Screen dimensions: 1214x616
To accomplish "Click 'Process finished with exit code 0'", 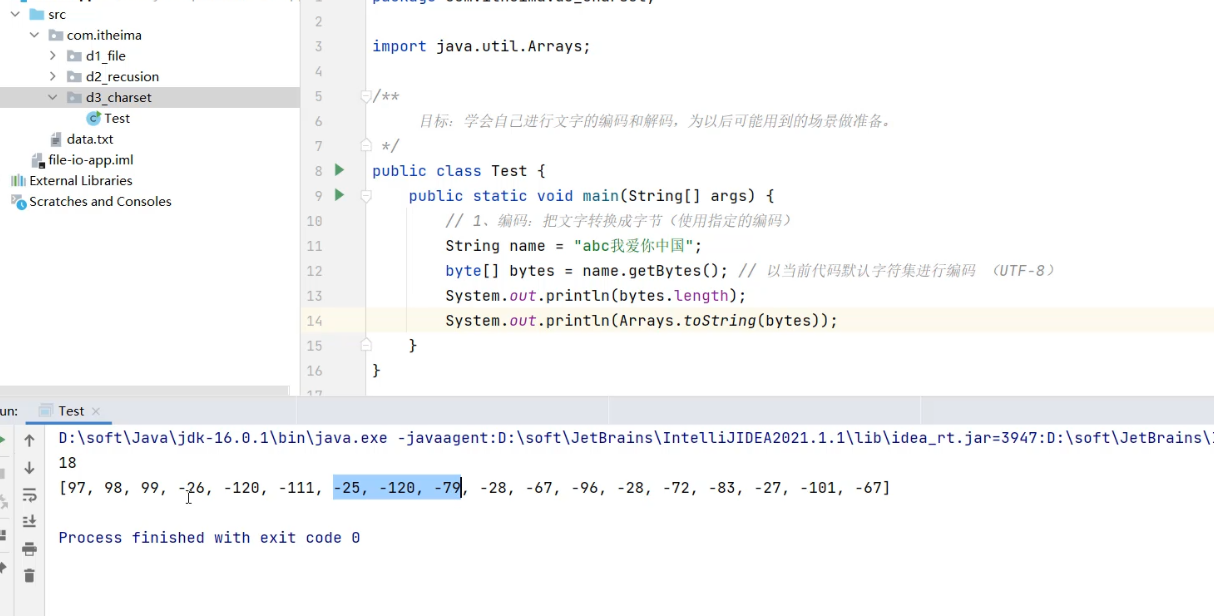I will pyautogui.click(x=209, y=538).
